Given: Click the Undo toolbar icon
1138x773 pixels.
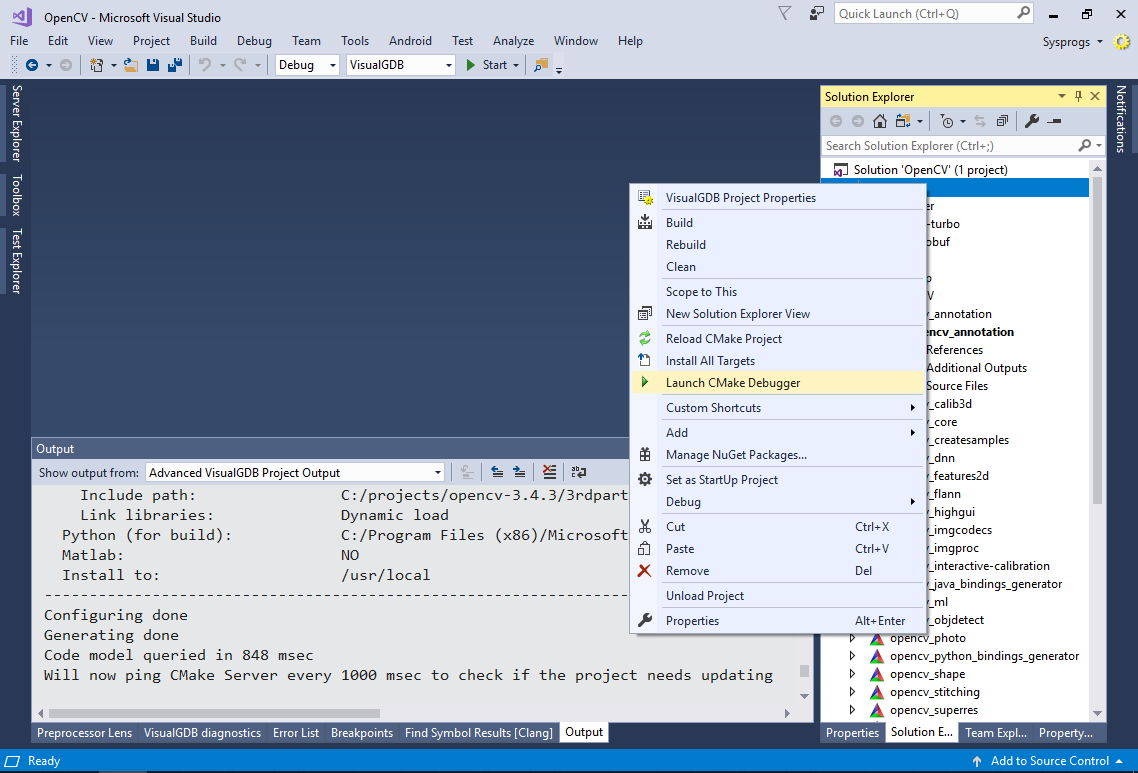Looking at the screenshot, I should click(205, 65).
